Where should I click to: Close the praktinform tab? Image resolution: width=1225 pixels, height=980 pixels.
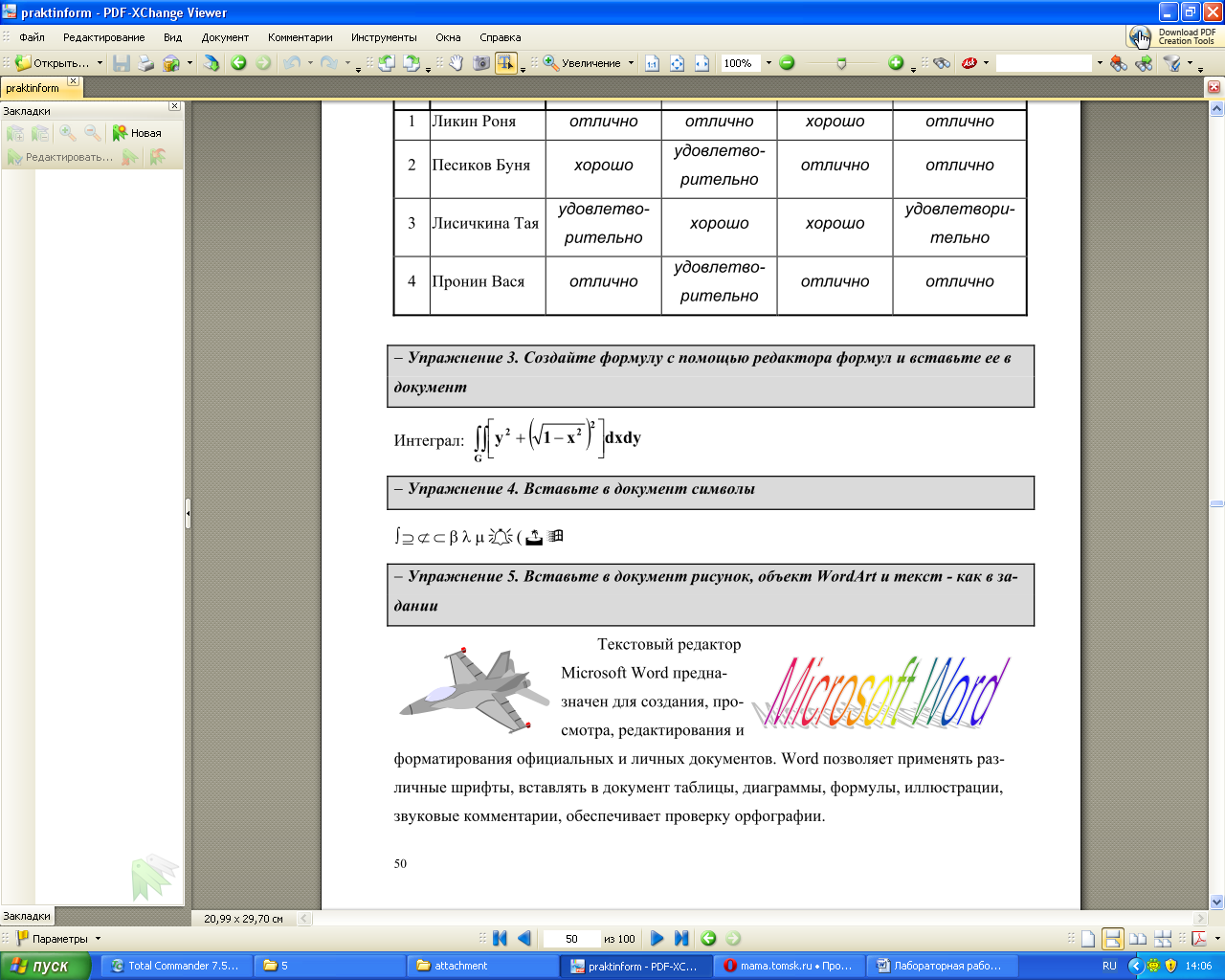(x=73, y=82)
